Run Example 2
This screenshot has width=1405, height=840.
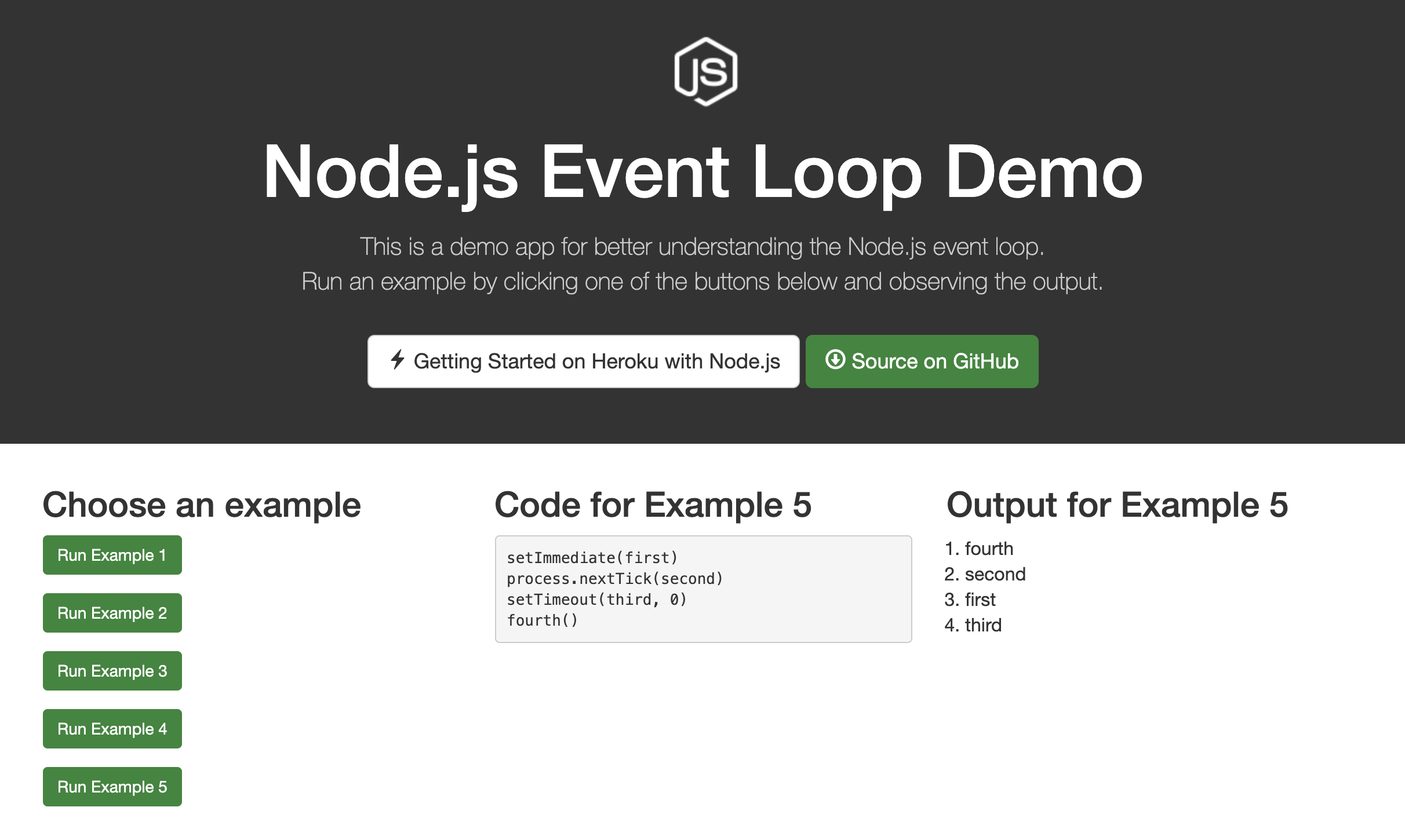(112, 613)
